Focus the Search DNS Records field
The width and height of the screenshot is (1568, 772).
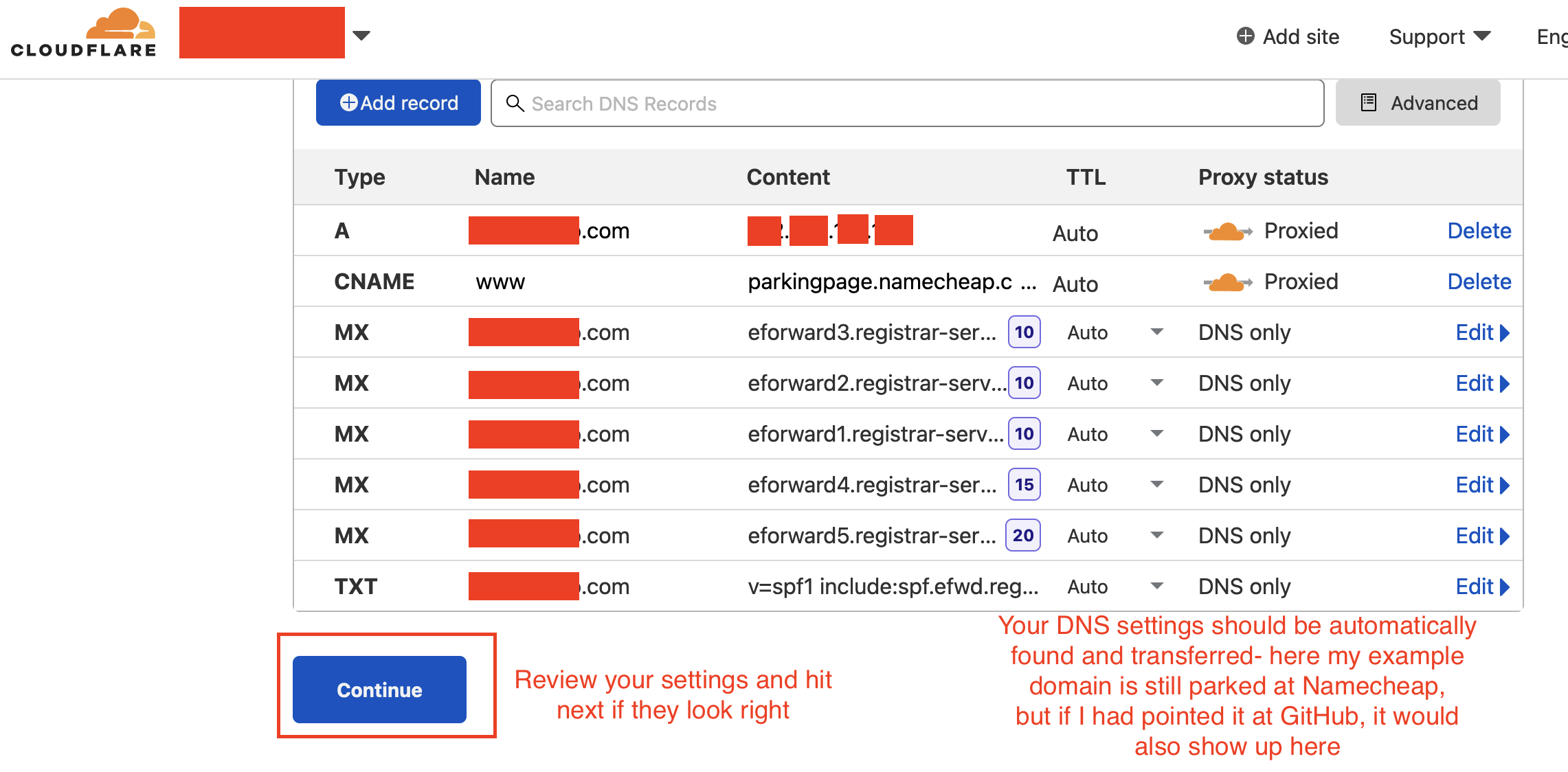point(907,103)
